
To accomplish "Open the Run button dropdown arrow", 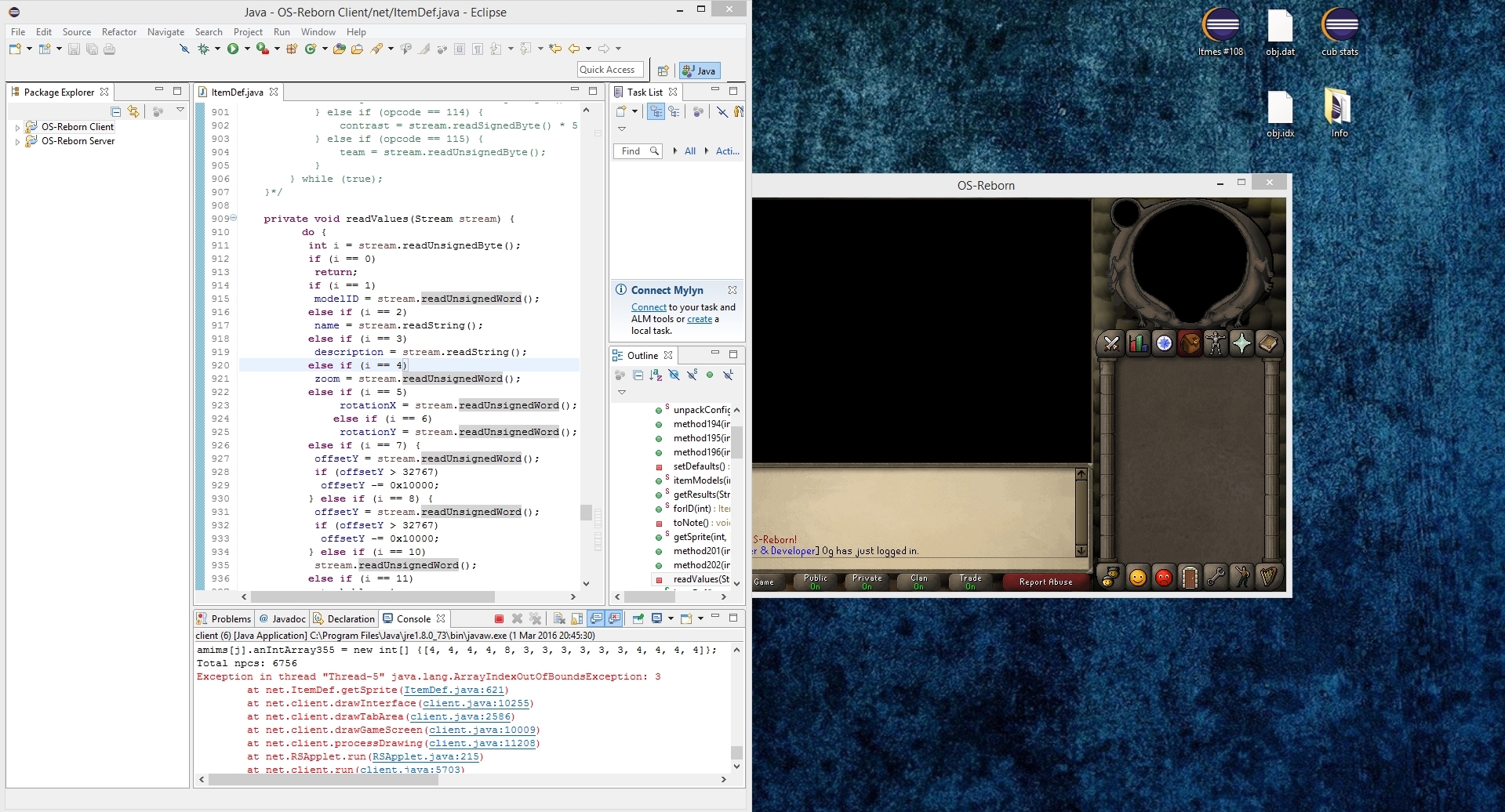I will pyautogui.click(x=247, y=49).
